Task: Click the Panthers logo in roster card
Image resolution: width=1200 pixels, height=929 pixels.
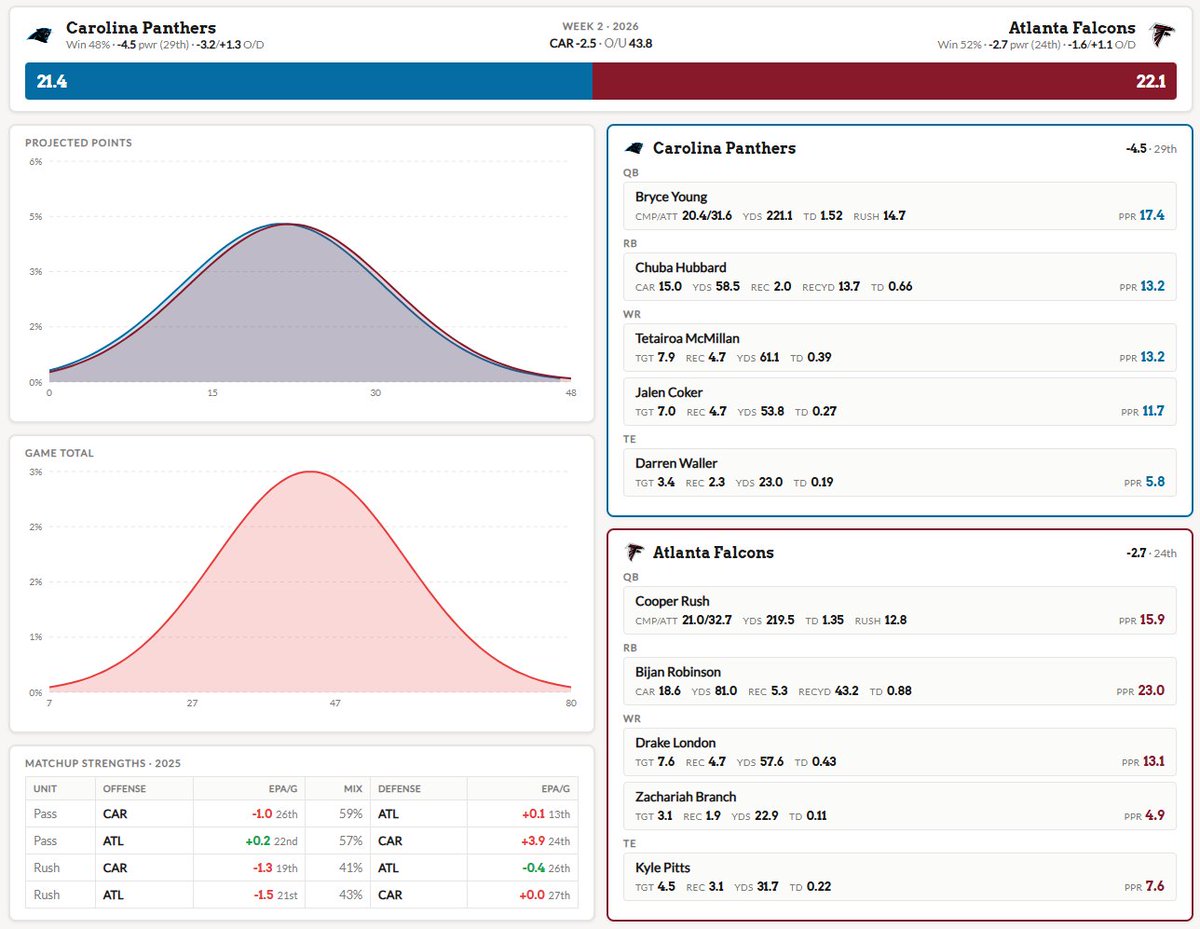Action: 634,148
